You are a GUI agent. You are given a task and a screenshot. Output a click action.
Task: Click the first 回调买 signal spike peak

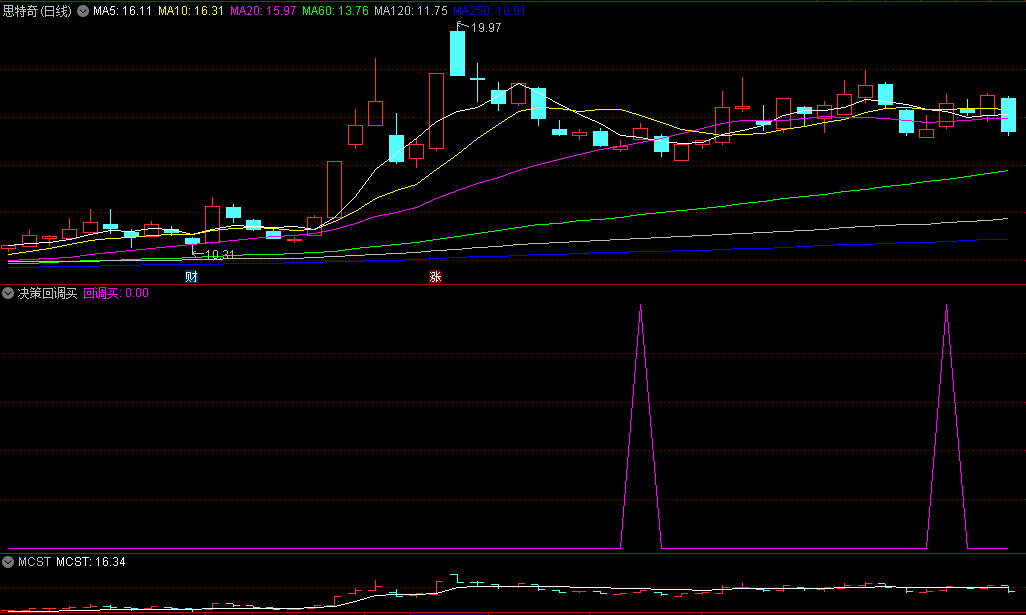641,306
